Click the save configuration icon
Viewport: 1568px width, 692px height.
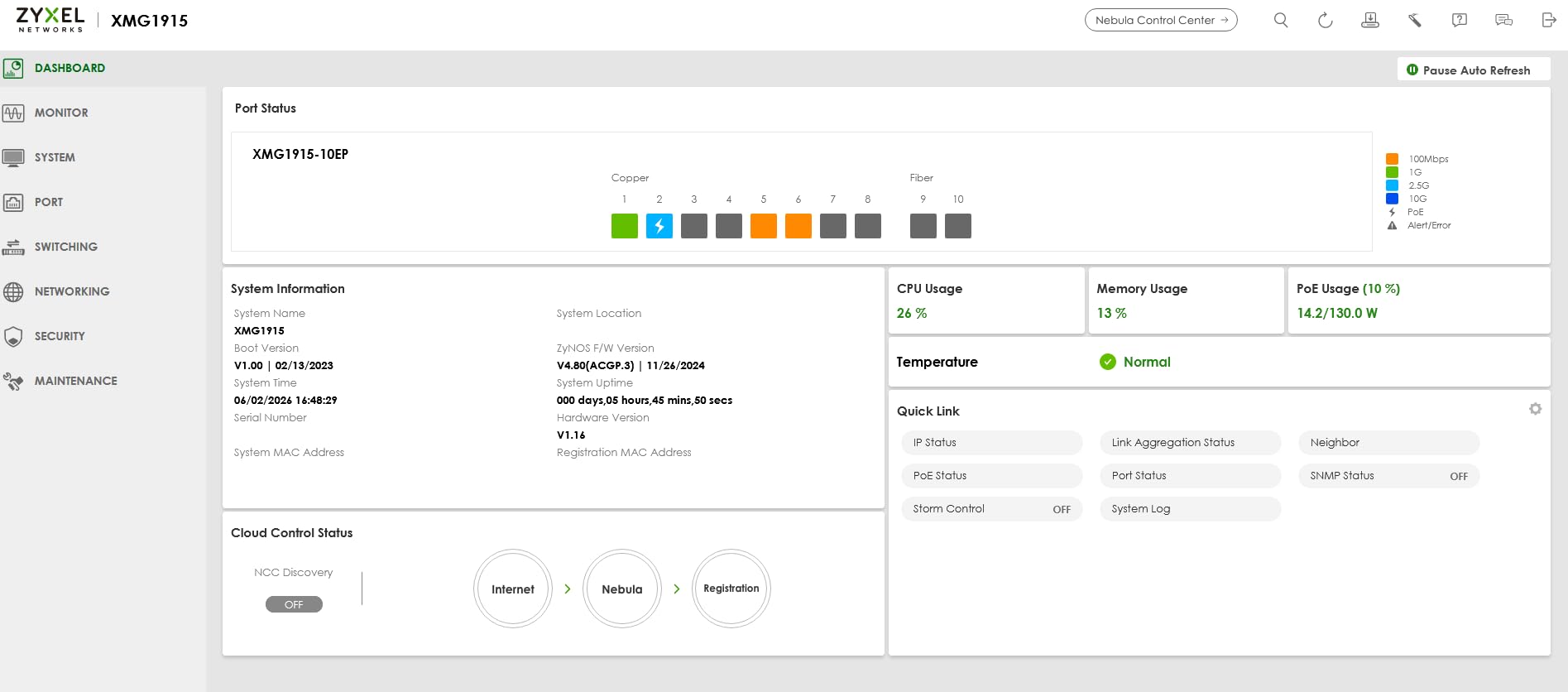coord(1370,20)
